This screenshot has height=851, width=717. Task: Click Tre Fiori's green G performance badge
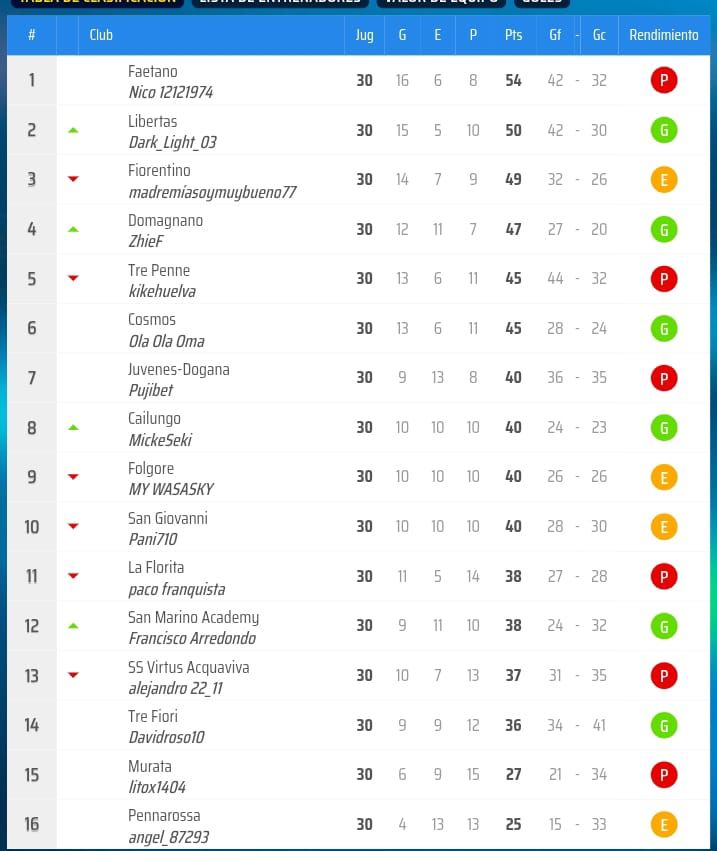coord(663,725)
